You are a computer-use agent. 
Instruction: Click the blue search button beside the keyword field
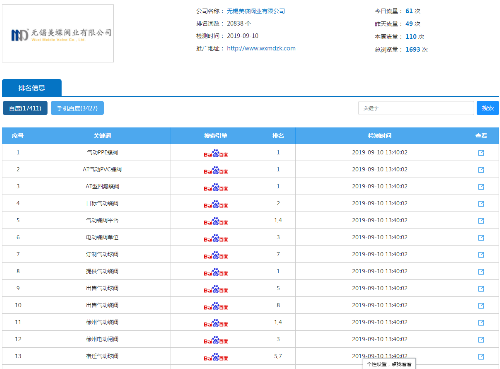coord(488,108)
